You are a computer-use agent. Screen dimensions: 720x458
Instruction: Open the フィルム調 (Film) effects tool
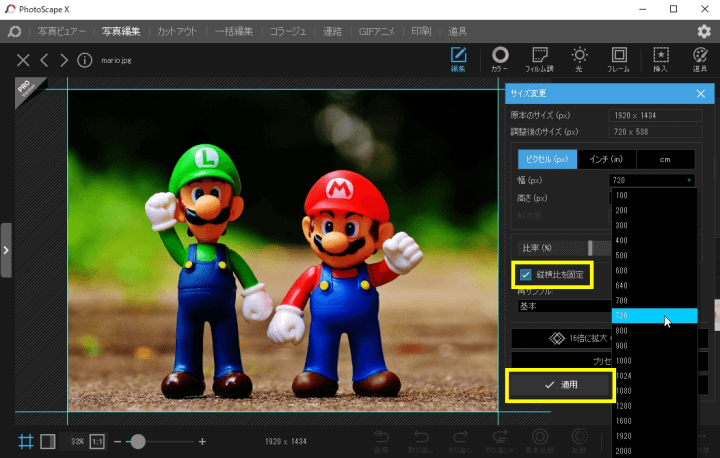pos(540,59)
